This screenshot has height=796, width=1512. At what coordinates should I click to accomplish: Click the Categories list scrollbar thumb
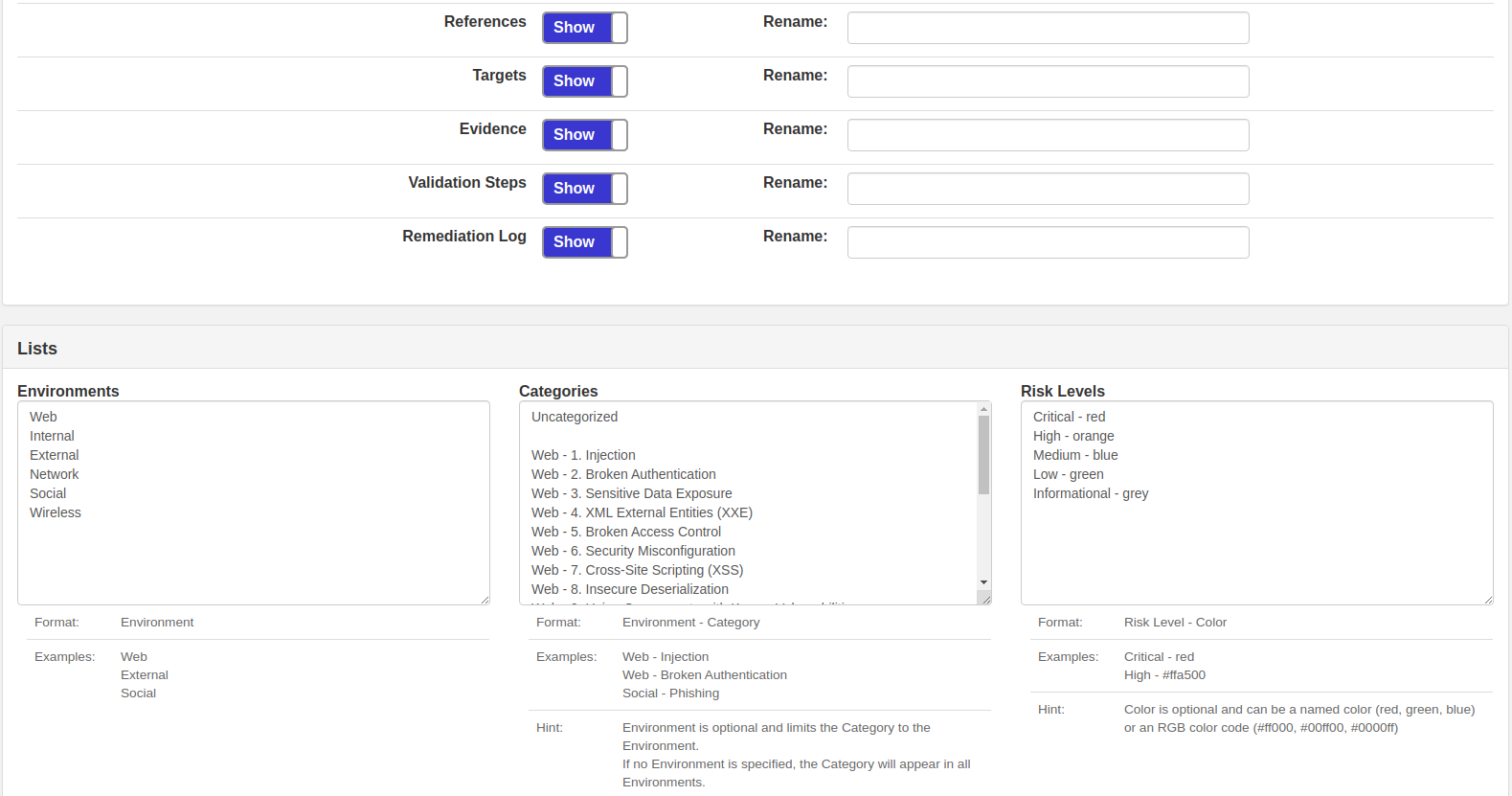pos(983,455)
